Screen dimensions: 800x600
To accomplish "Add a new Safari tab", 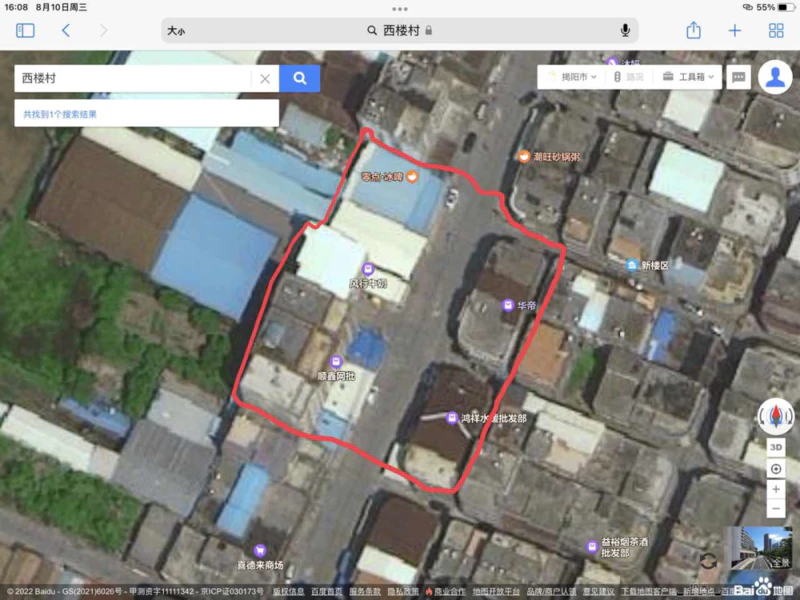I will [735, 31].
